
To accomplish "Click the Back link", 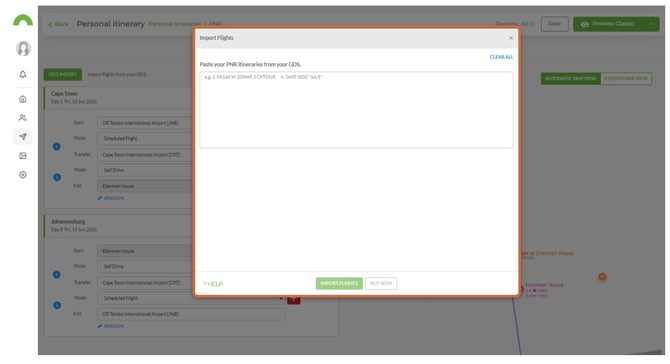I will pyautogui.click(x=59, y=24).
